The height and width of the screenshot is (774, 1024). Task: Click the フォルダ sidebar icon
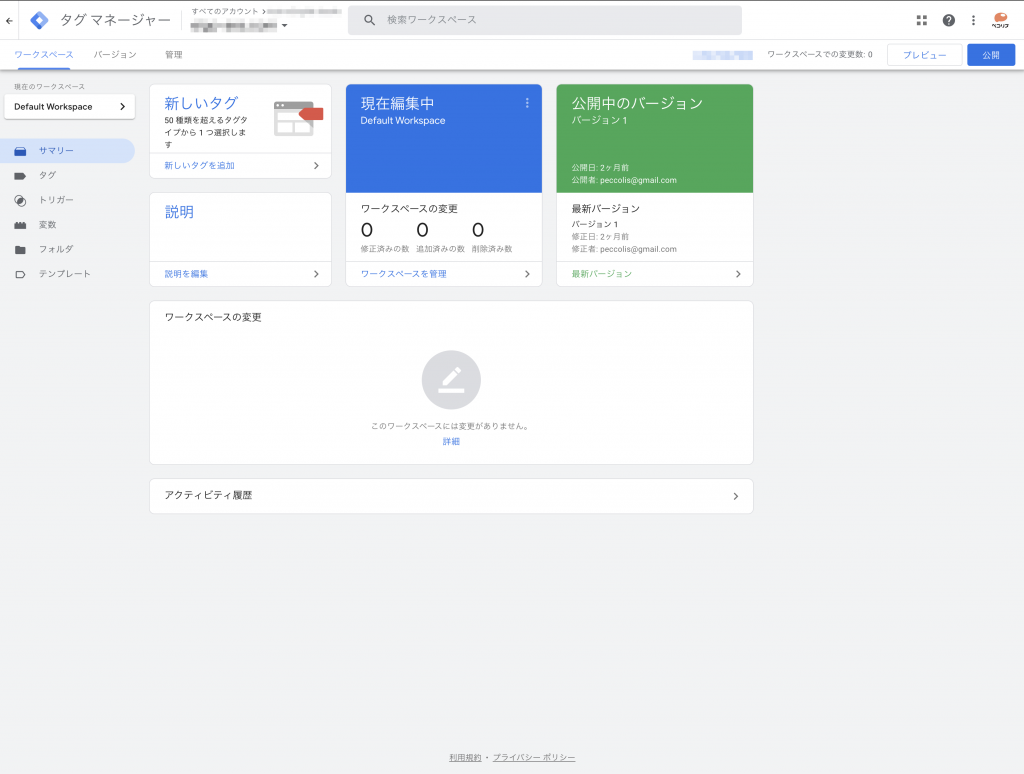pyautogui.click(x=20, y=250)
